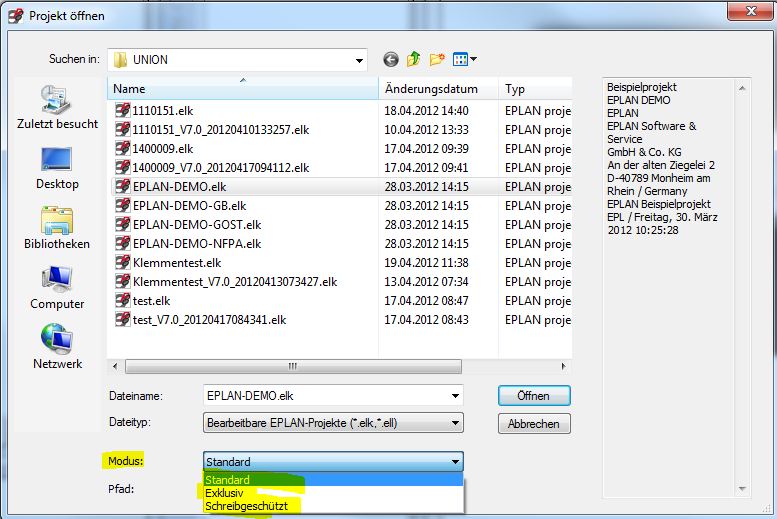Click the date 17.04.2012 09:39
The image size is (777, 519).
tap(426, 148)
